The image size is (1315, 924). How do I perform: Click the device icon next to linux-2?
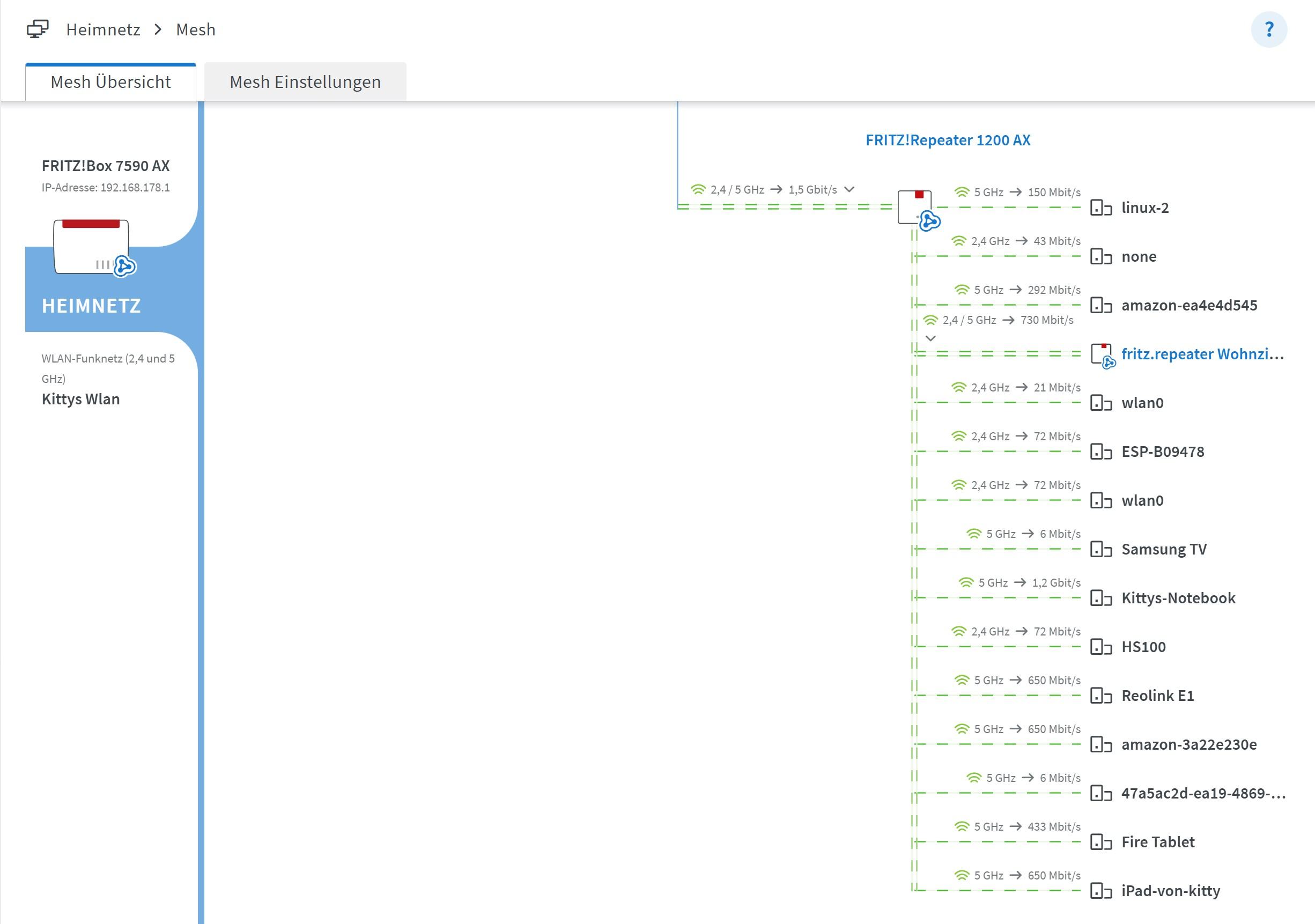[1101, 208]
